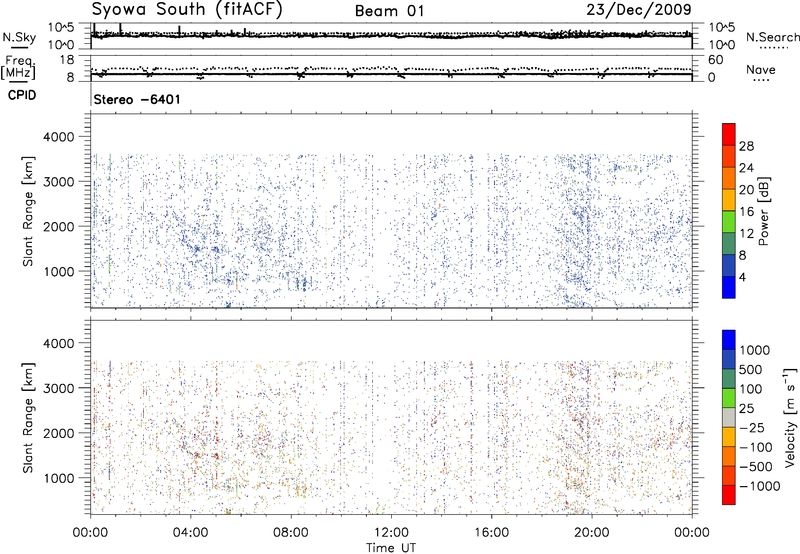Click the 'Beam 01' label

tap(390, 11)
